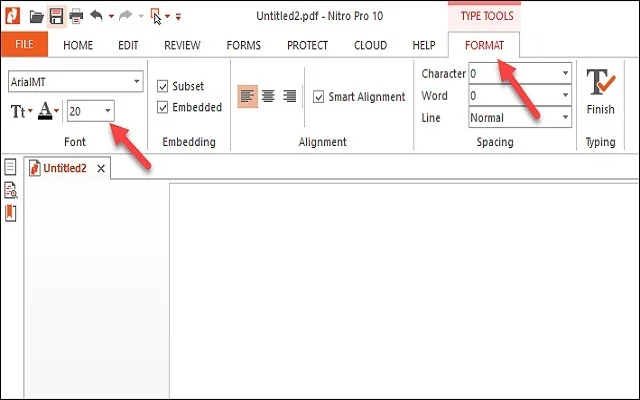The image size is (640, 400).
Task: Toggle the Embedded checkbox
Action: tap(162, 107)
